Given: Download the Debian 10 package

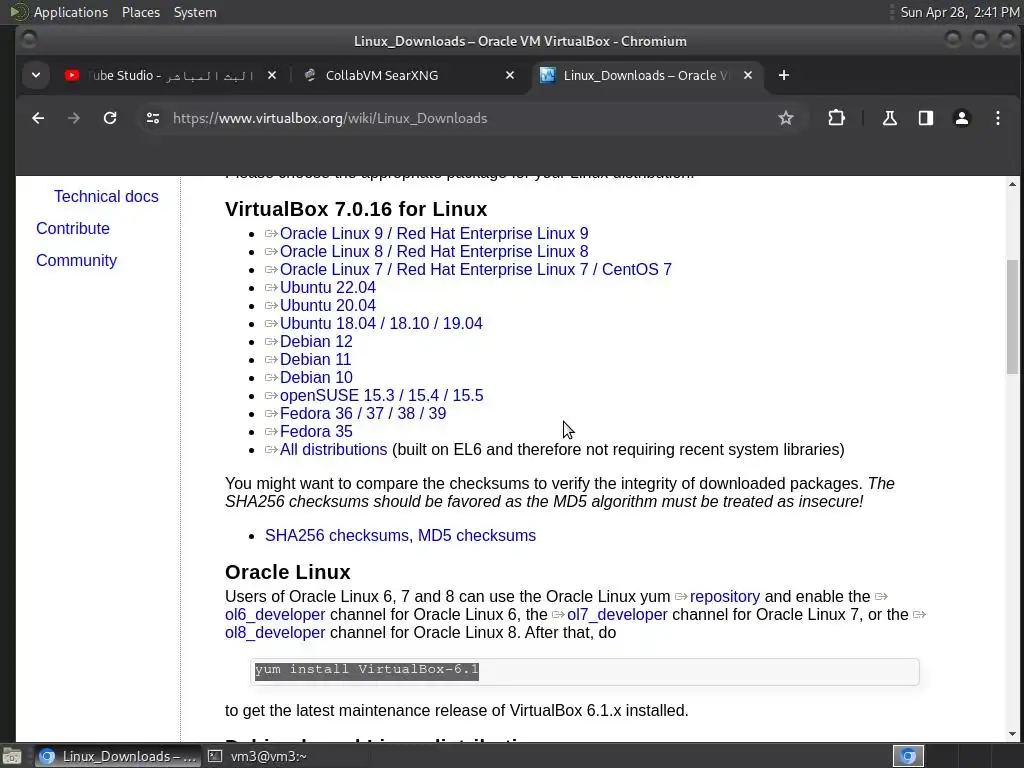Looking at the screenshot, I should click(x=316, y=377).
